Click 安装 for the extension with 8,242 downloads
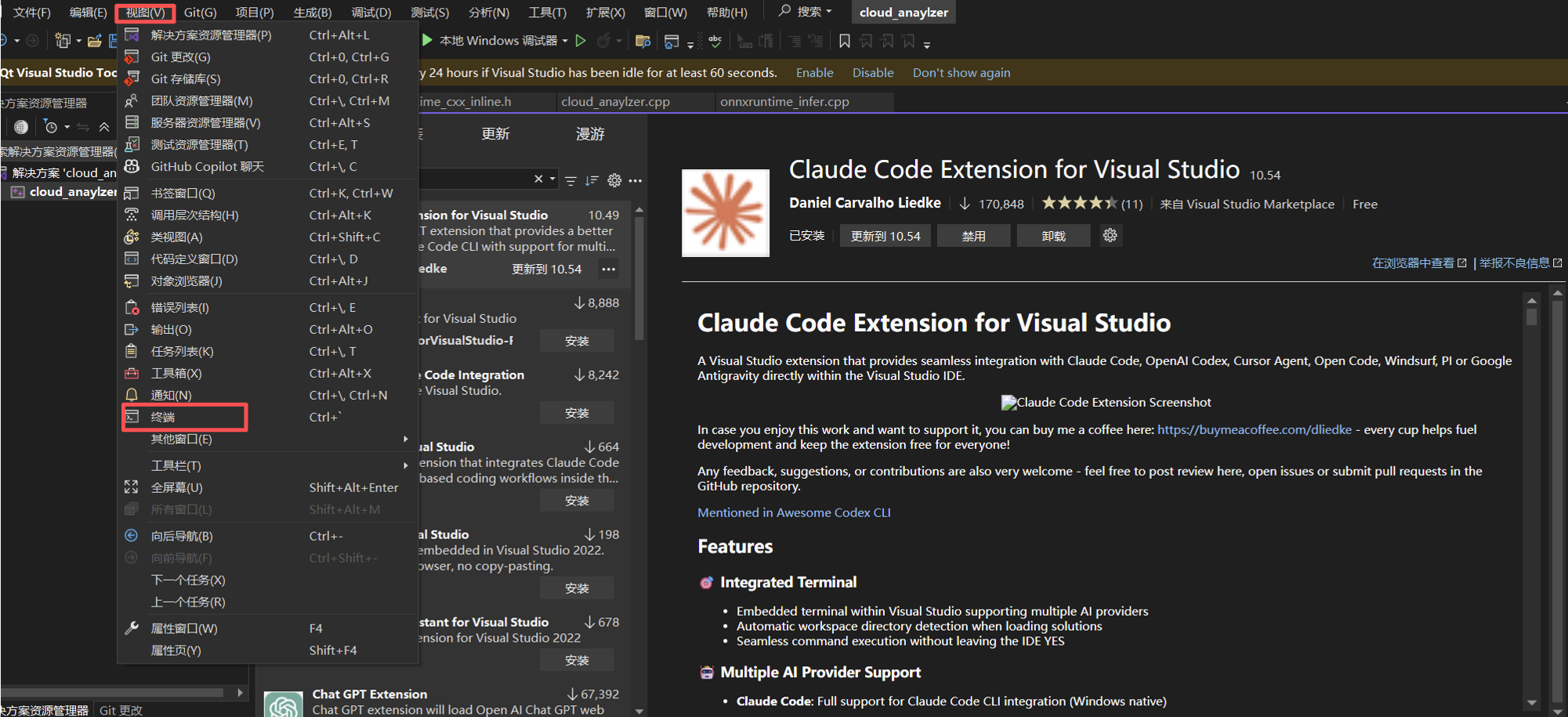 577,413
